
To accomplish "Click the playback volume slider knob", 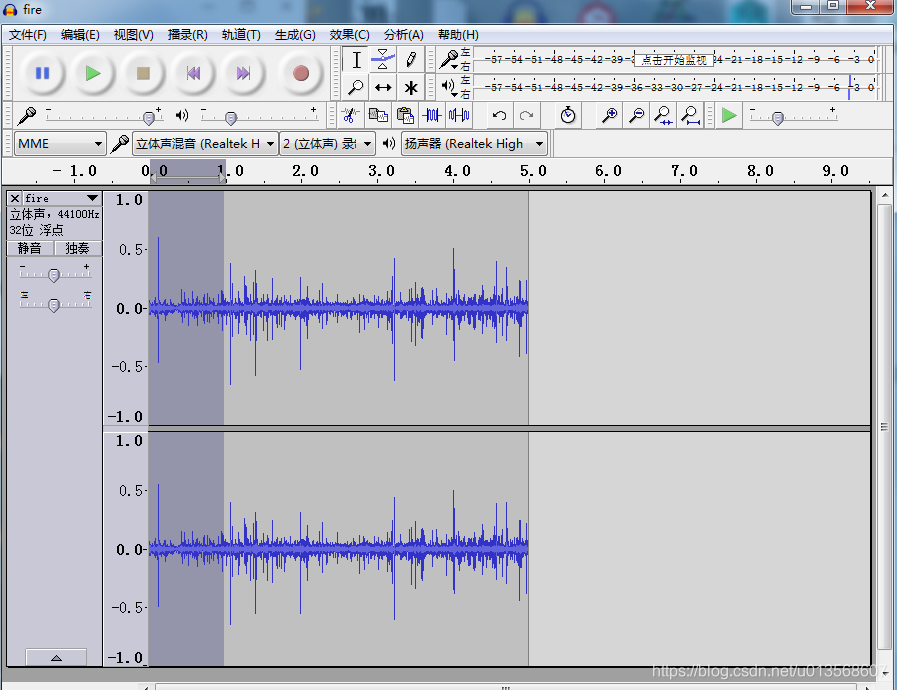I will click(231, 118).
